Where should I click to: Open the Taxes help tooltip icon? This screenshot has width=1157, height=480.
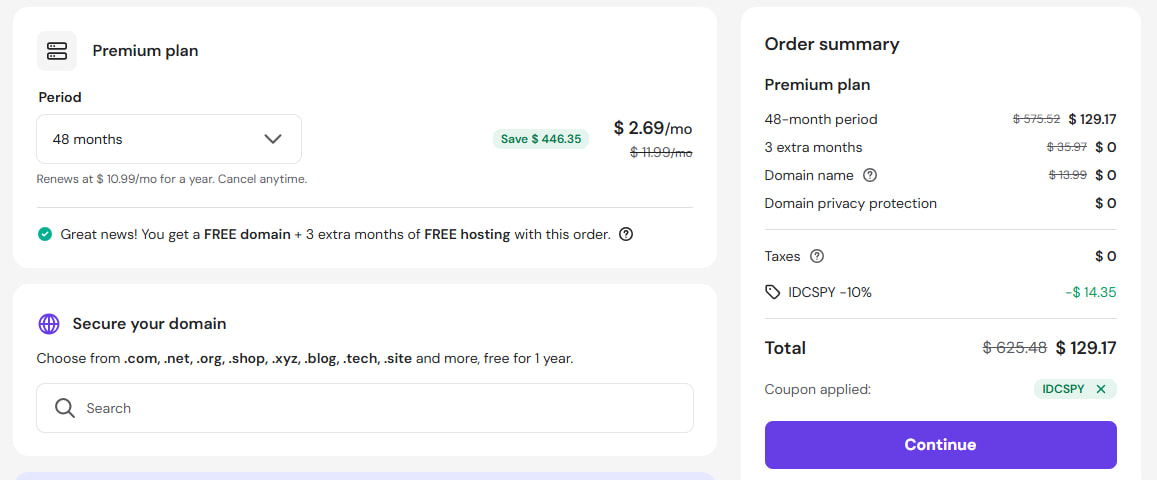816,257
